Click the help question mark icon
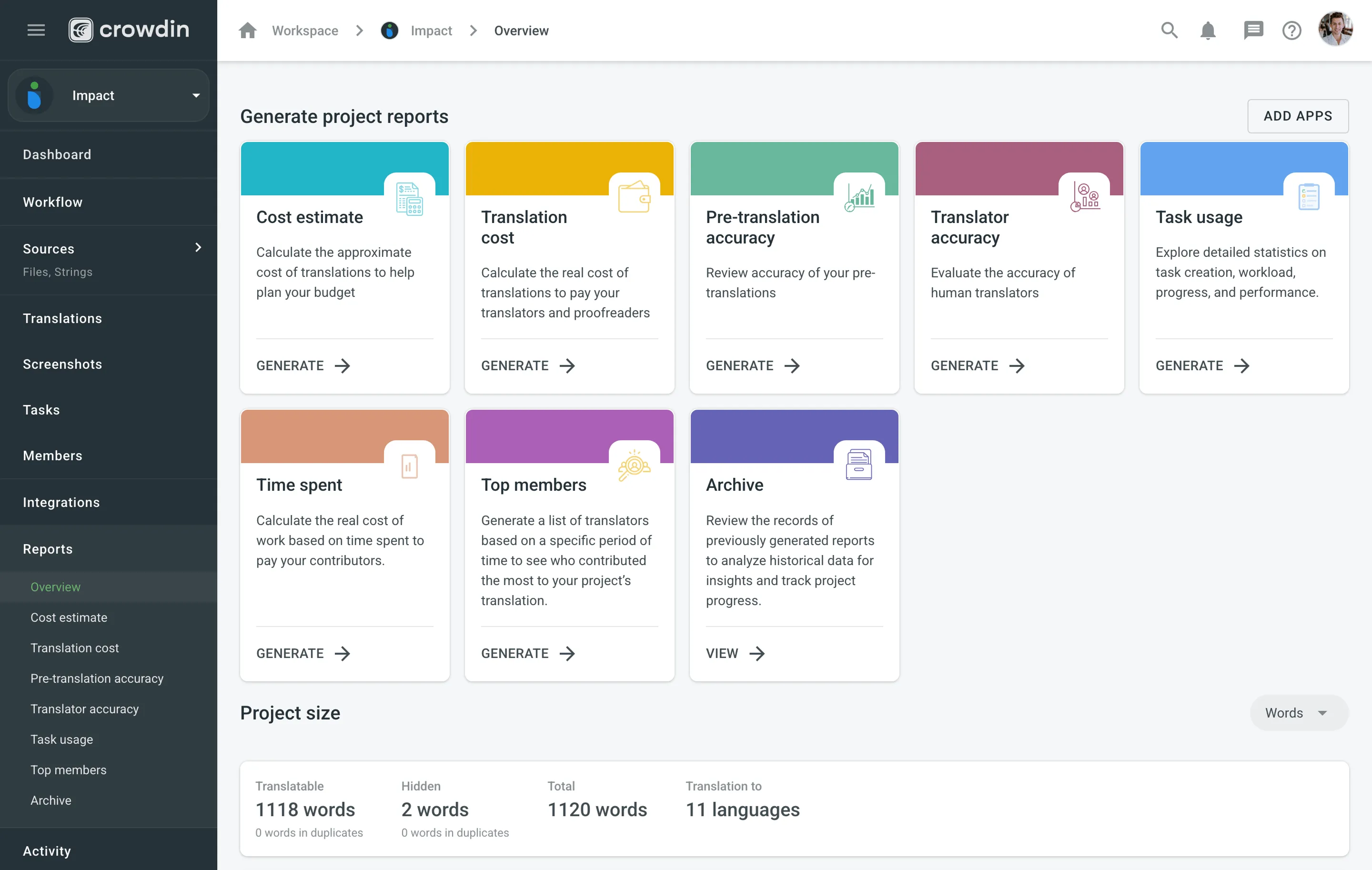This screenshot has height=870, width=1372. 1291,30
